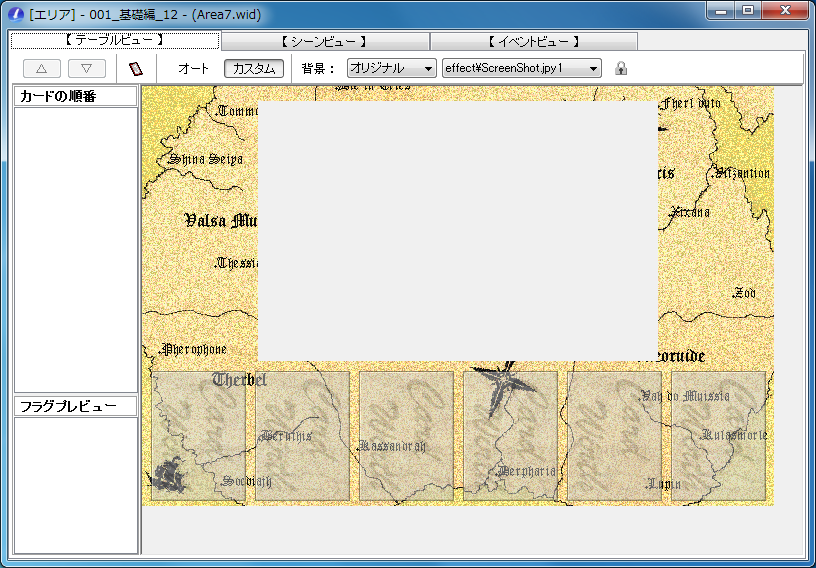This screenshot has height=568, width=816.
Task: Open the イベントビュー tab
Action: pos(534,42)
